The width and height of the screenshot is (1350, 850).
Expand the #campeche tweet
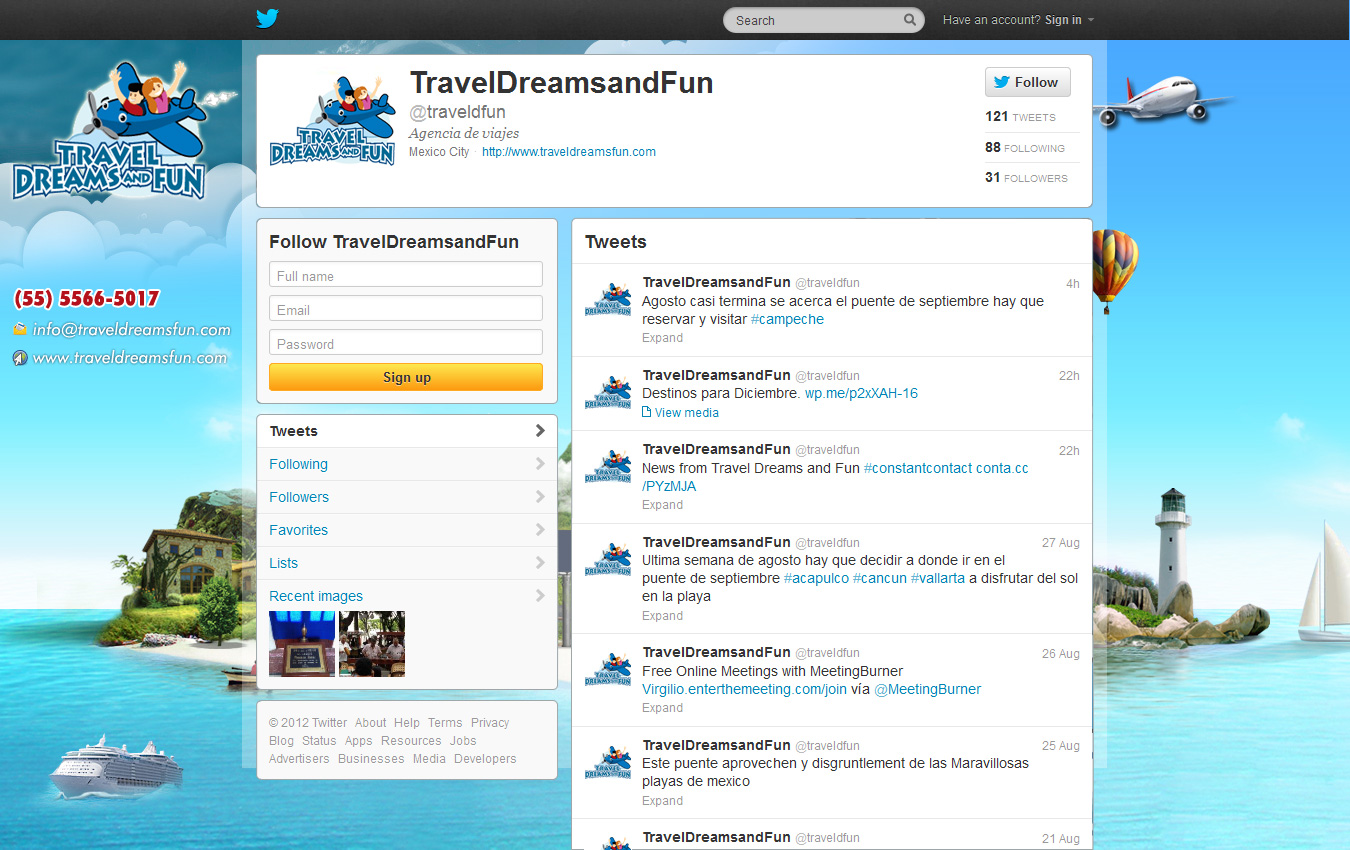[x=662, y=338]
